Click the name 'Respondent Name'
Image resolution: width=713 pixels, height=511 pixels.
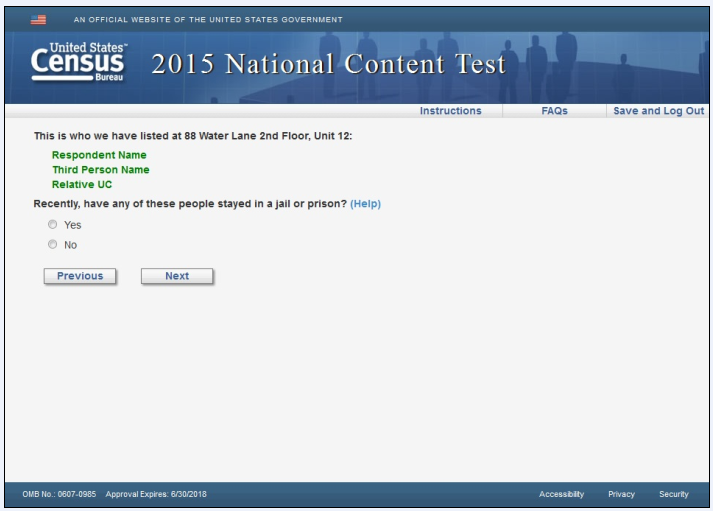click(x=99, y=155)
